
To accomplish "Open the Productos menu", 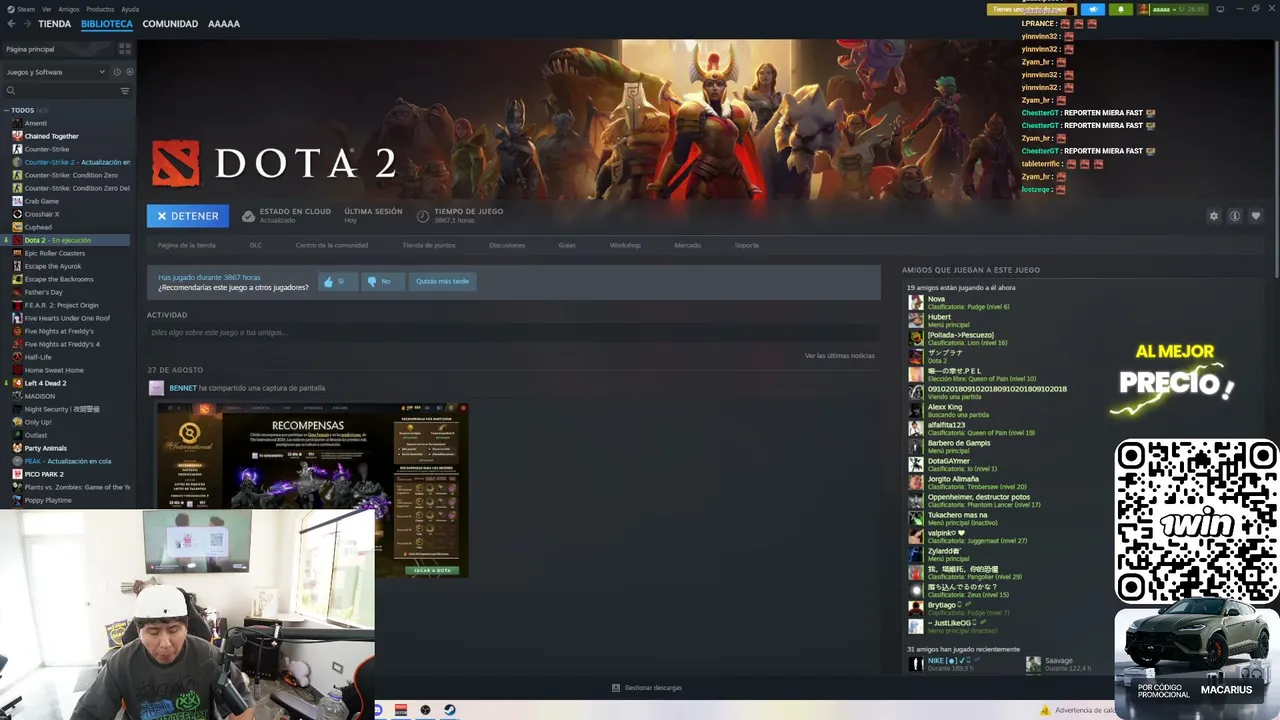I will click(x=100, y=9).
